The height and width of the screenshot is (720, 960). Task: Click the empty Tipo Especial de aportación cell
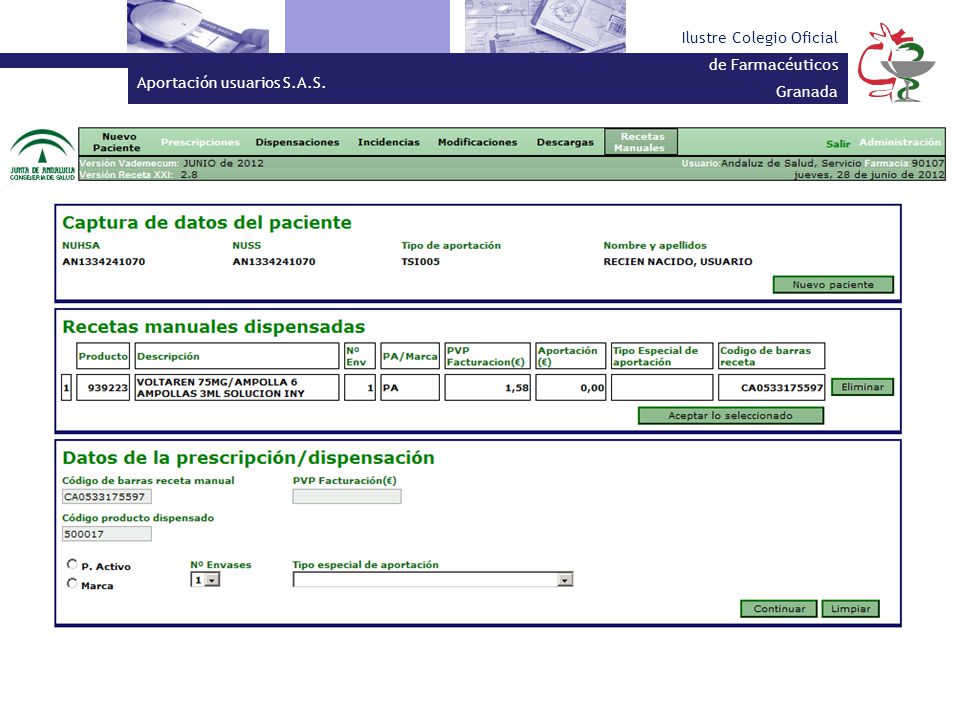pos(662,388)
